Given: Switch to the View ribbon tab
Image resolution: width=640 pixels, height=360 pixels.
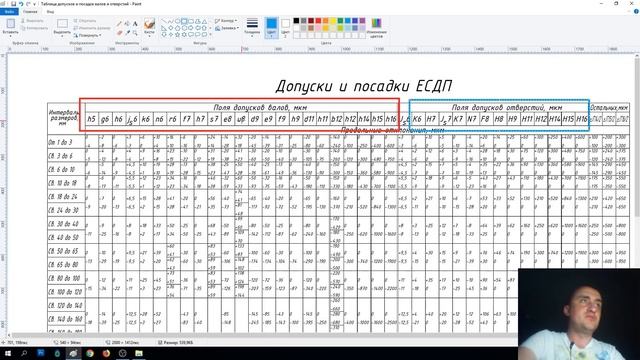Looking at the screenshot, I should (50, 12).
